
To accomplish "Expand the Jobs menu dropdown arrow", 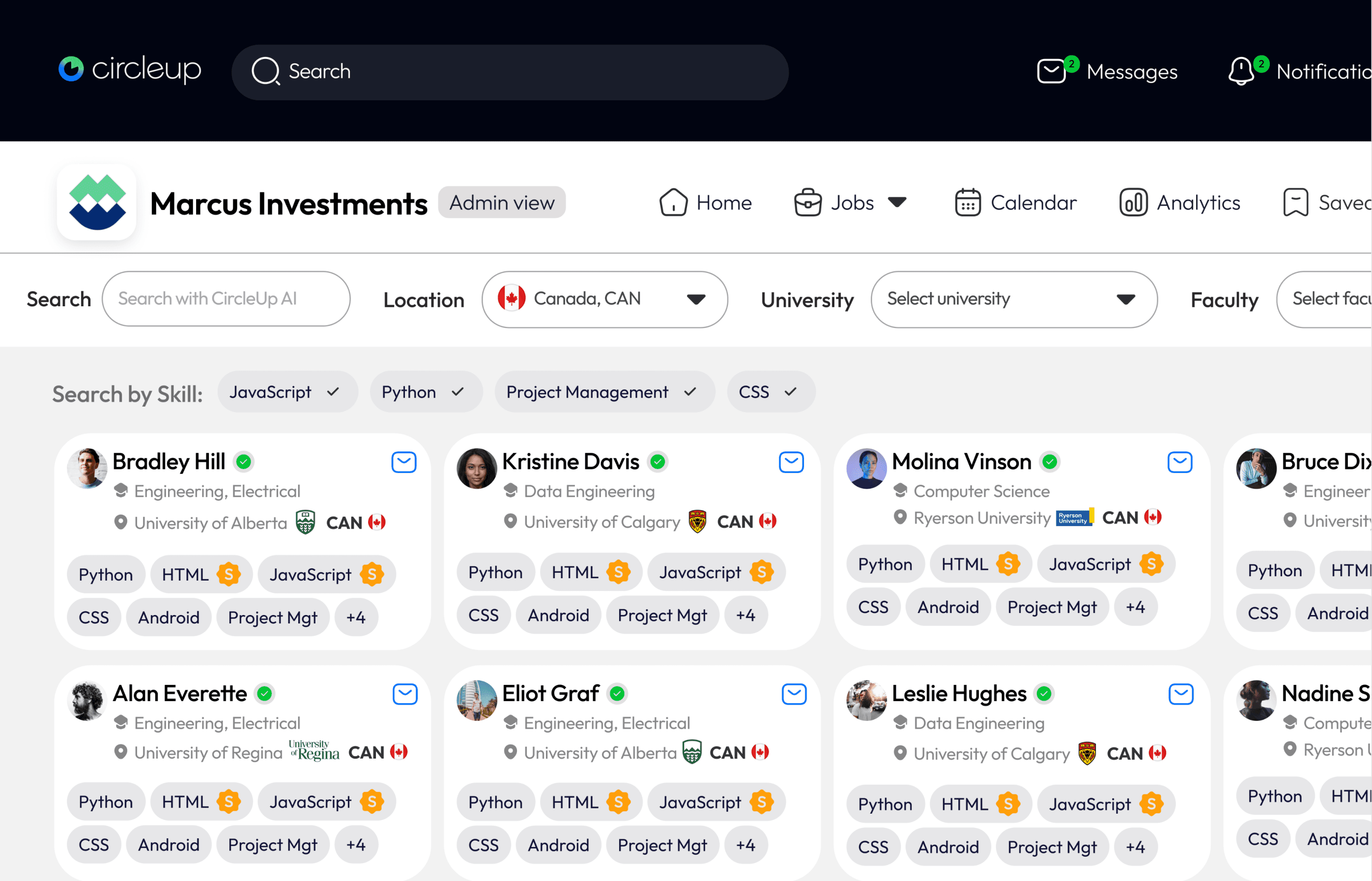I will click(x=897, y=202).
